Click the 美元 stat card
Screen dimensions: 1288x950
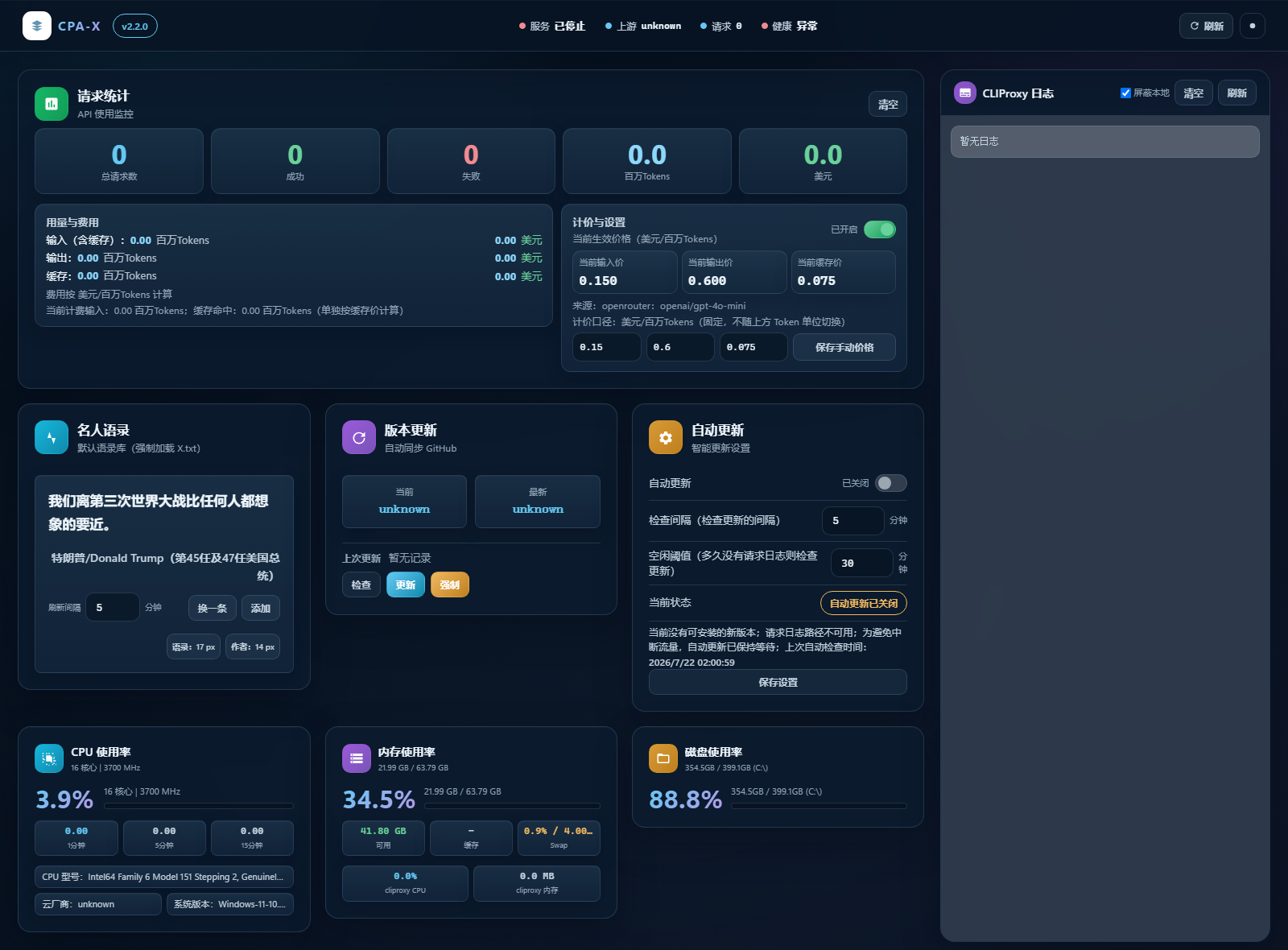click(x=823, y=161)
